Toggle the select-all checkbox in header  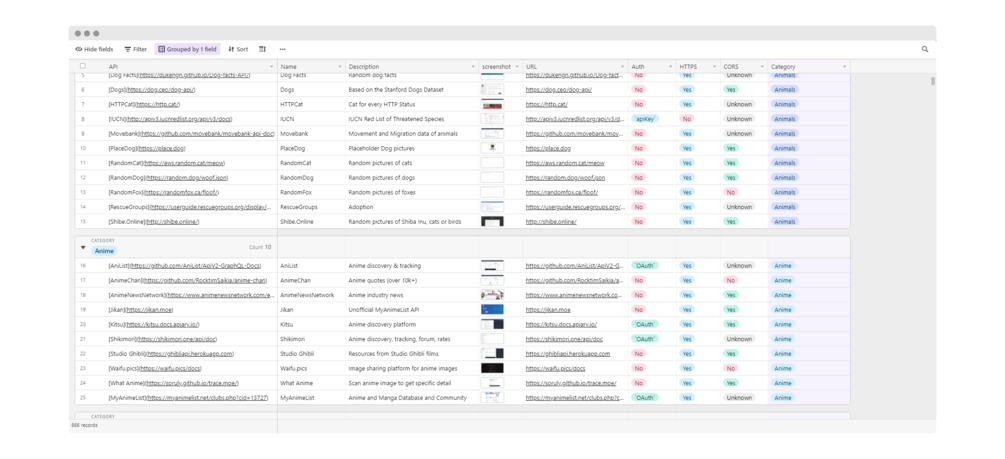83,66
